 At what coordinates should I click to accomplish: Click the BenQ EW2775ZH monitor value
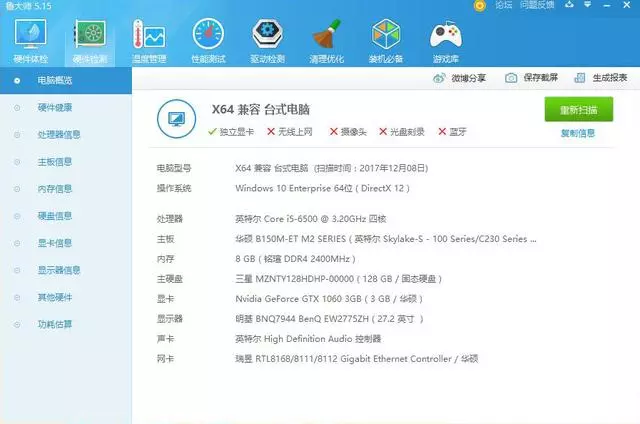pos(329,319)
